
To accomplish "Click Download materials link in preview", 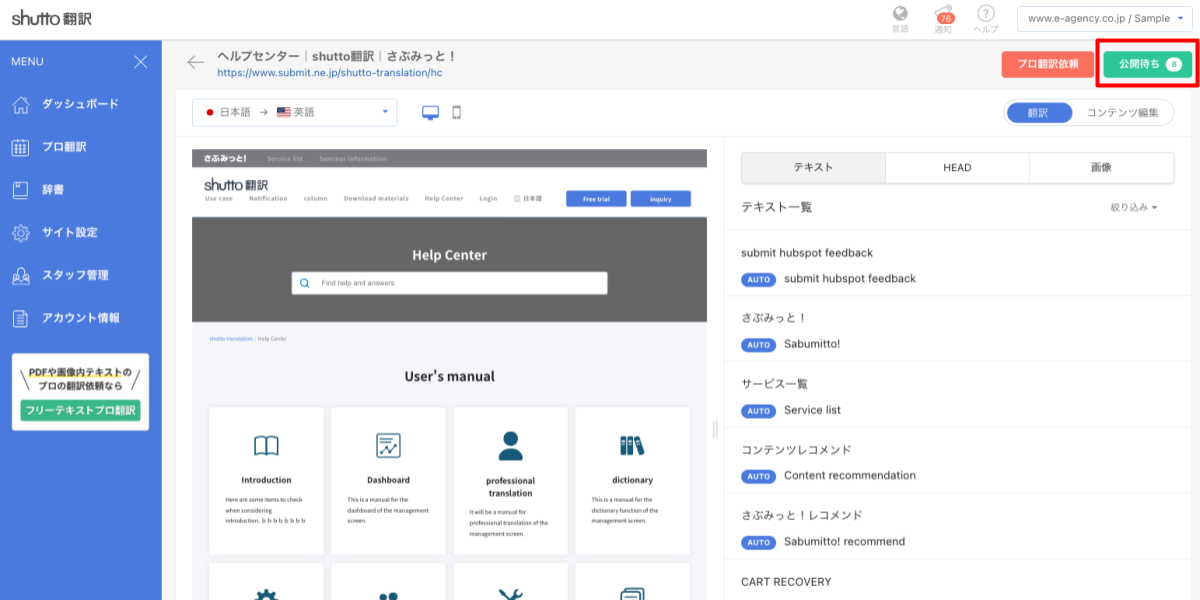I will pos(376,198).
